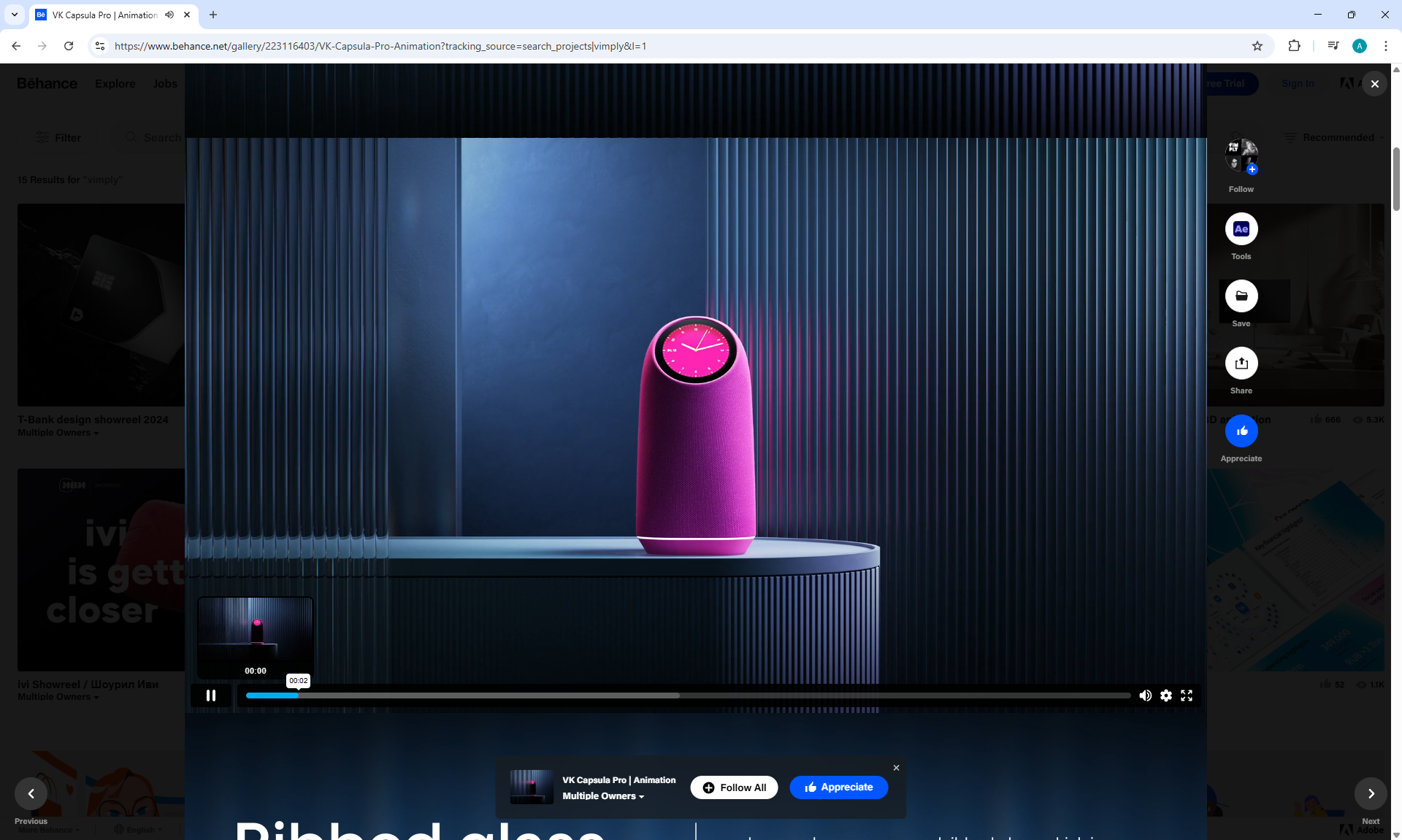
Task: Appreciate using the sidebar thumbs-up
Action: [1241, 431]
